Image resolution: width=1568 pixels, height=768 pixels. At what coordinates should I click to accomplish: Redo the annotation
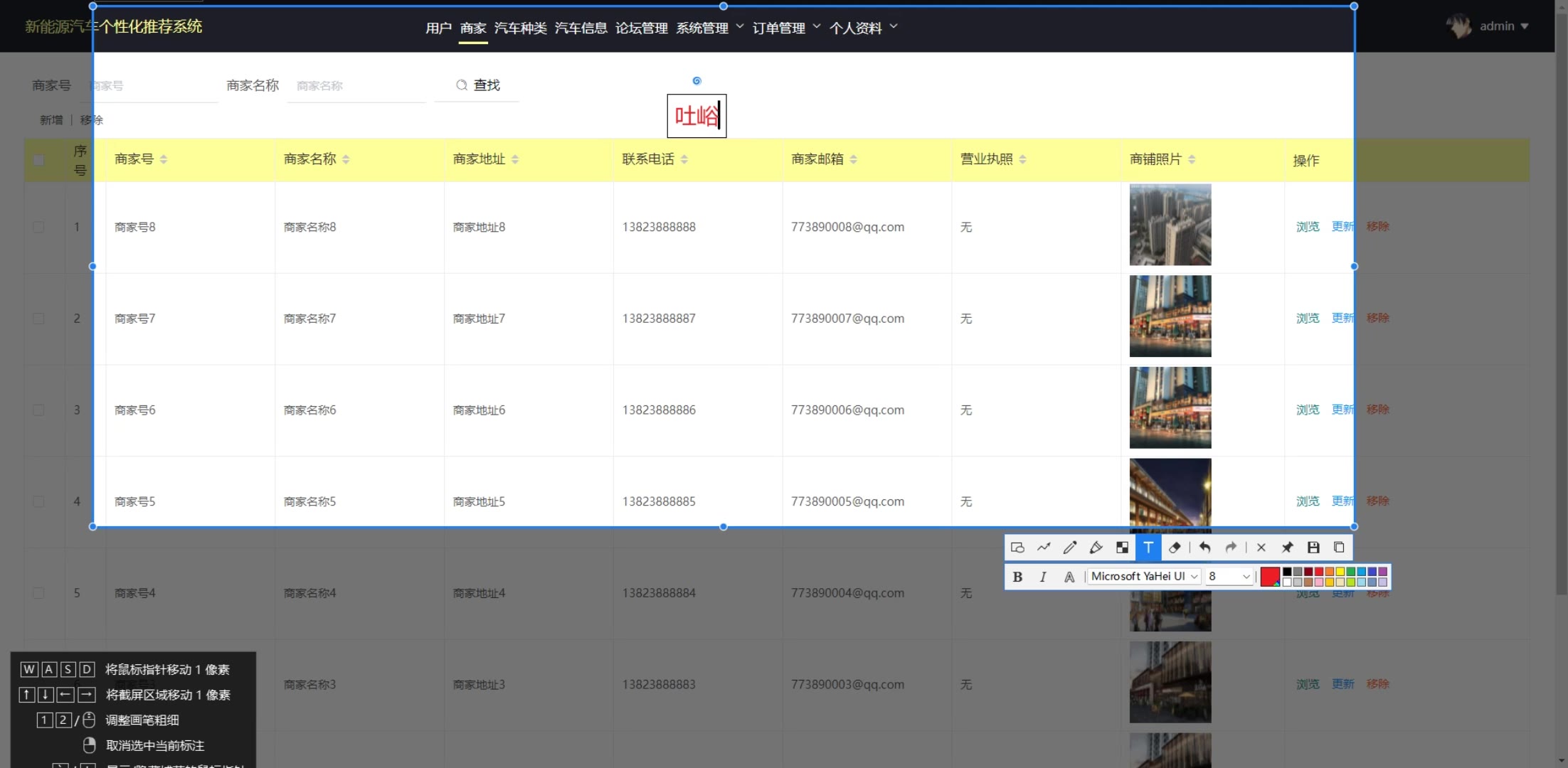coord(1231,548)
